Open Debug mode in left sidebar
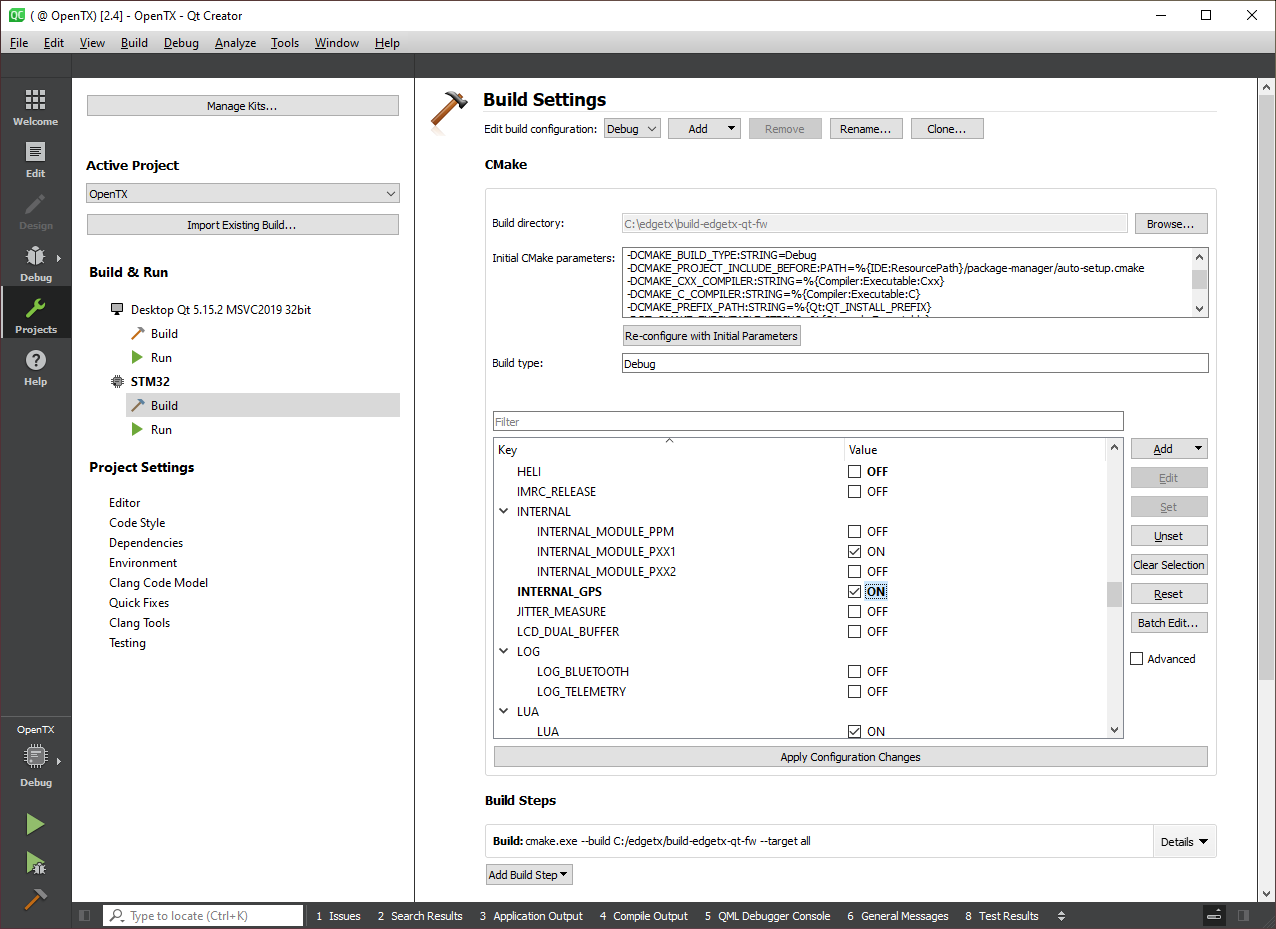This screenshot has height=929, width=1276. (35, 263)
